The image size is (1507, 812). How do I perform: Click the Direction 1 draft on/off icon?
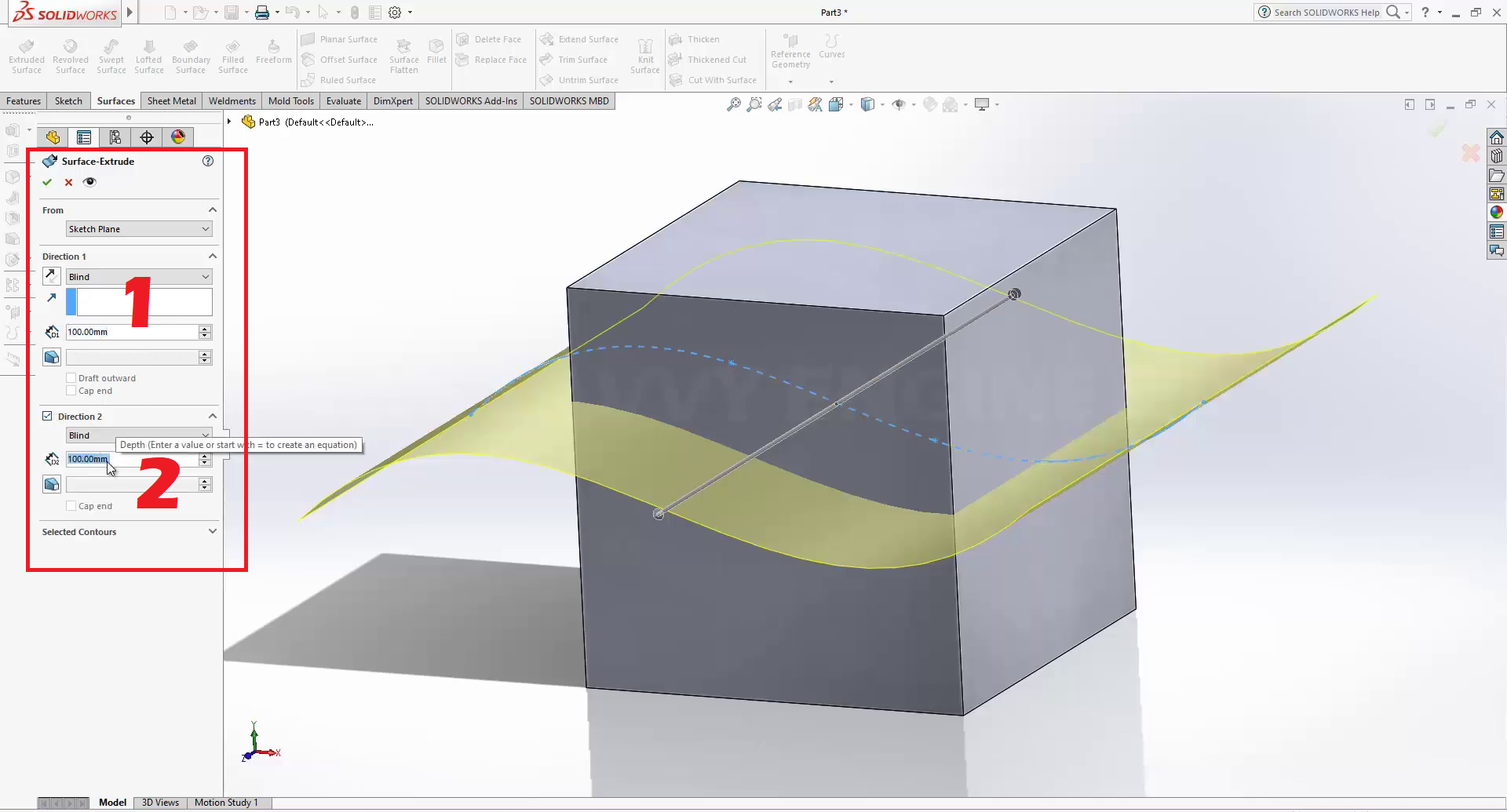coord(52,358)
